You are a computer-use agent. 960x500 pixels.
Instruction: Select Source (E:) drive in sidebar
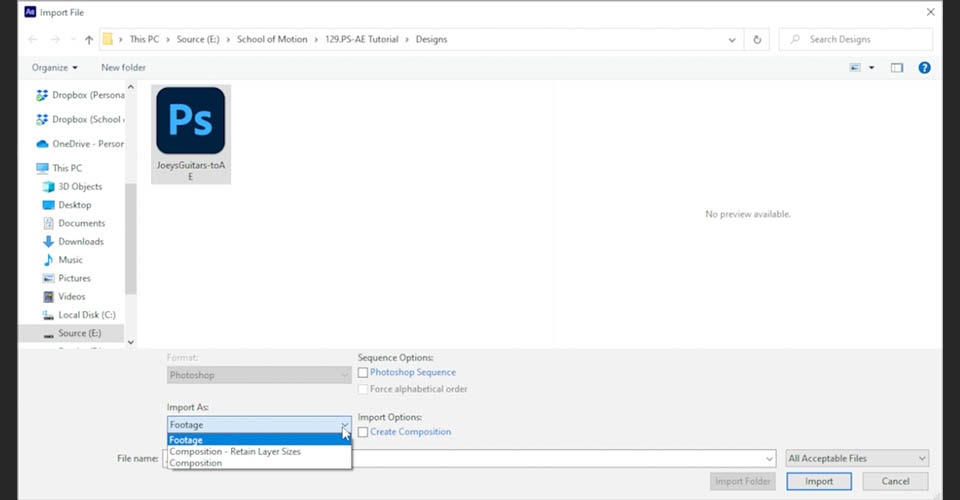[71, 333]
